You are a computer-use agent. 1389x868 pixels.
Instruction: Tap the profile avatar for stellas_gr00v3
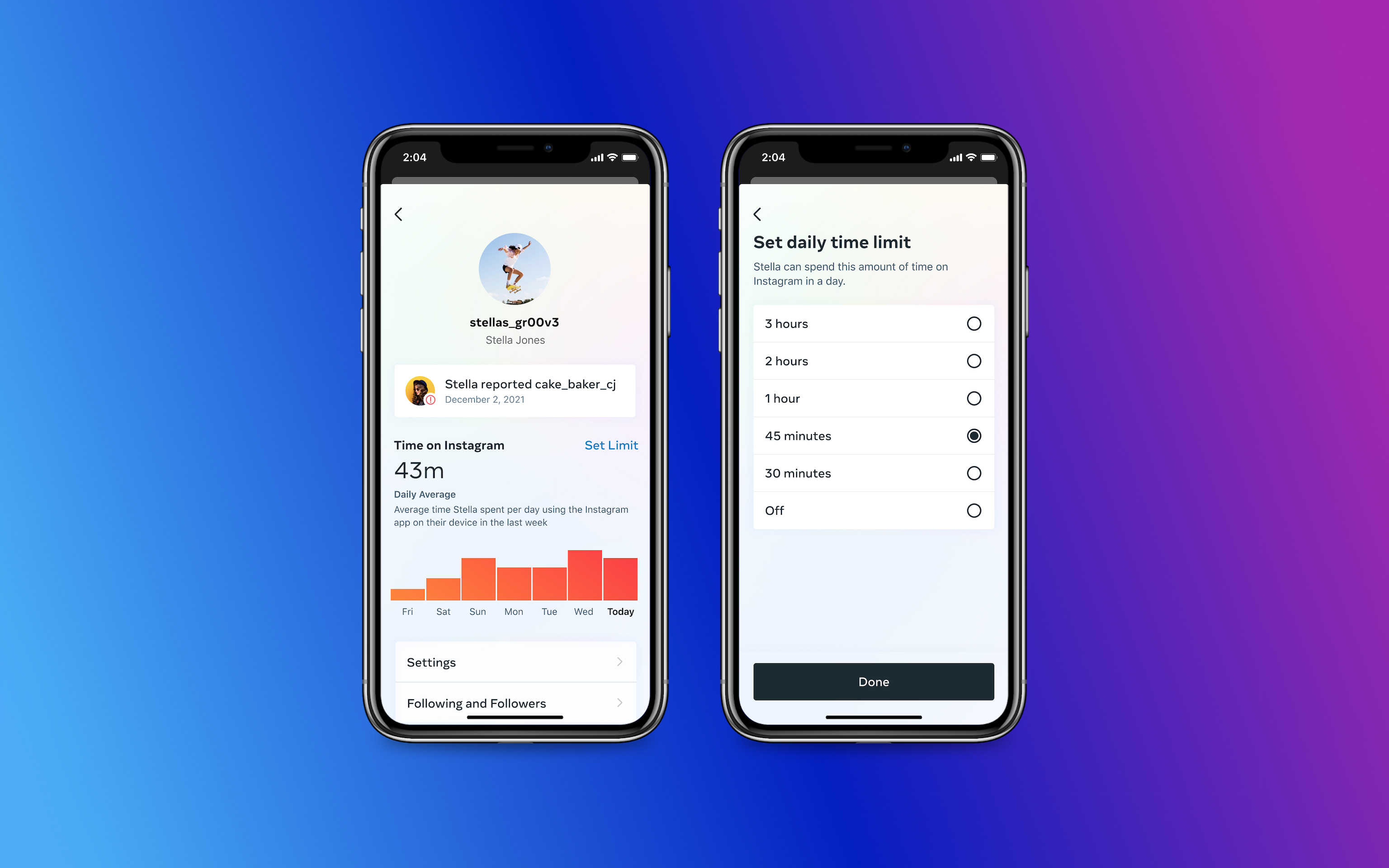515,274
